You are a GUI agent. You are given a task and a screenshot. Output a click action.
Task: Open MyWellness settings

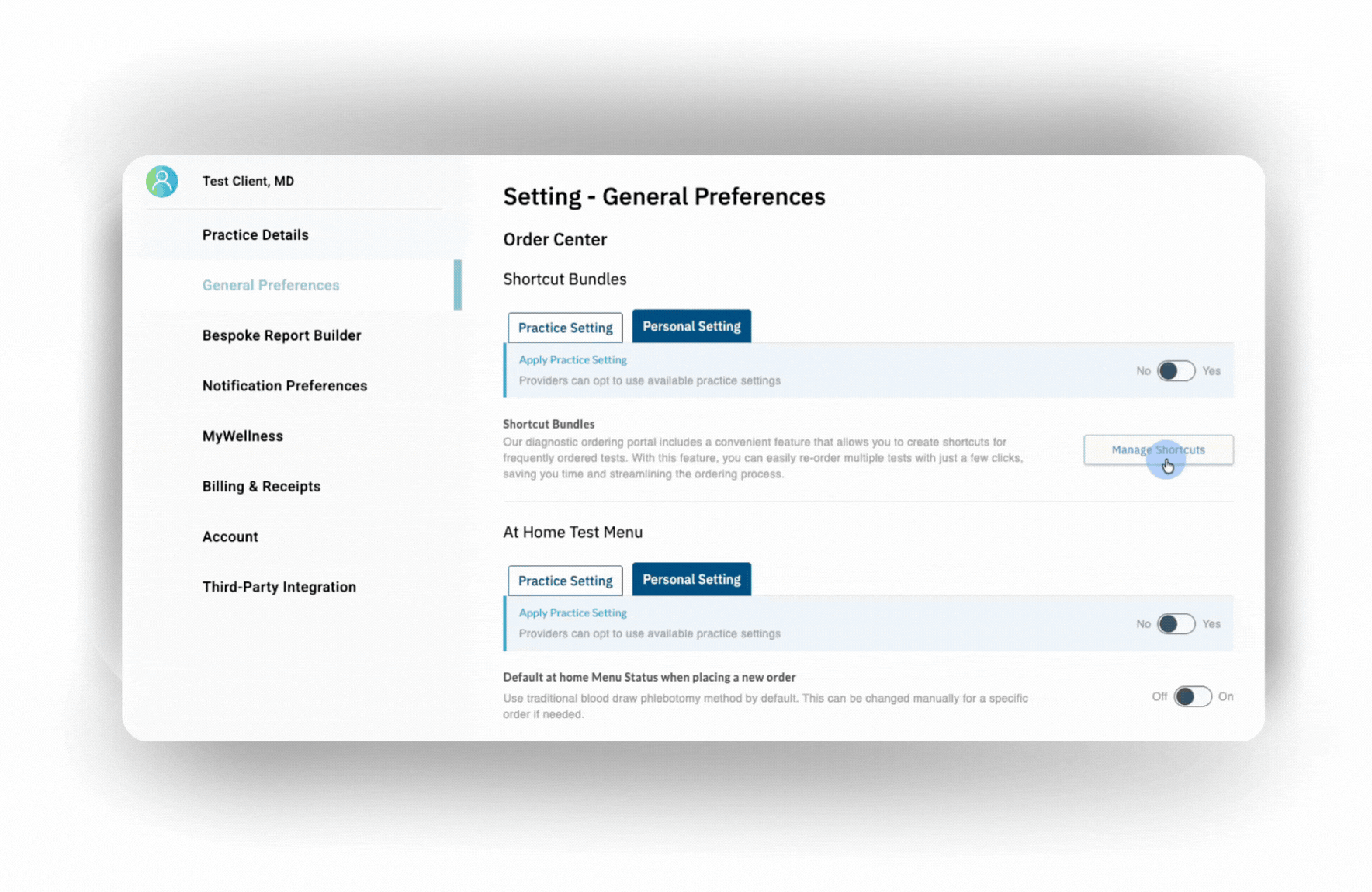243,436
